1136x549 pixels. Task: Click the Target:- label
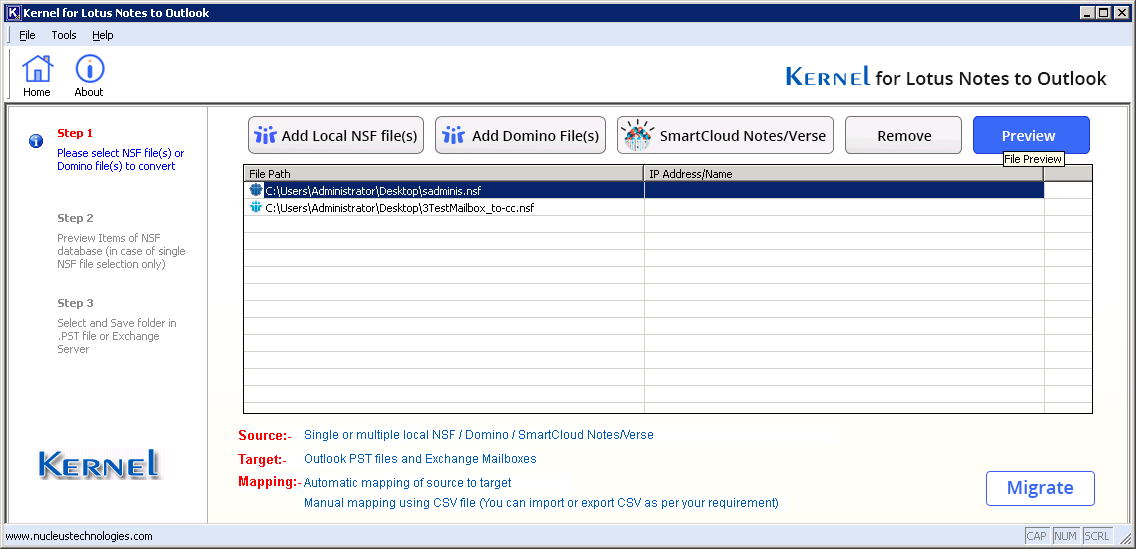click(262, 459)
